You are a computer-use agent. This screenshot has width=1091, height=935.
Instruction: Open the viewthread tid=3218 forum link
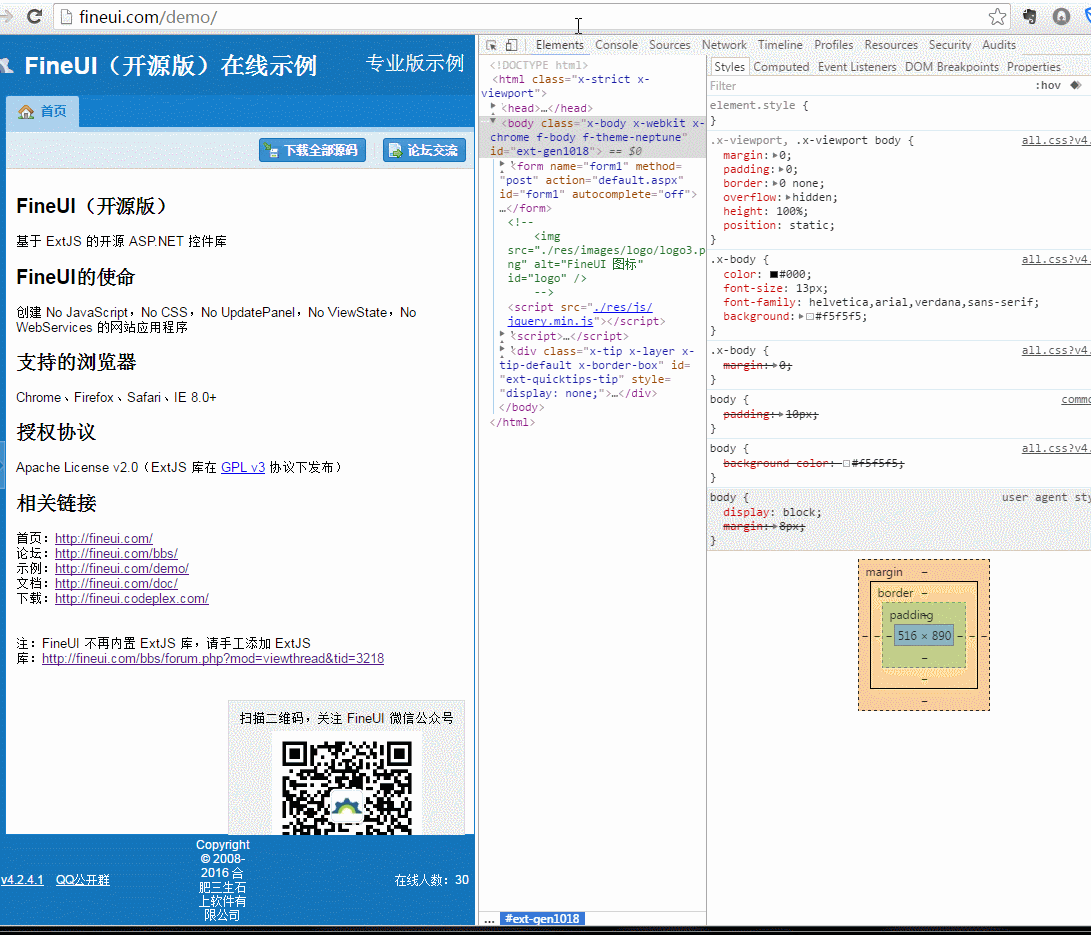tap(213, 658)
